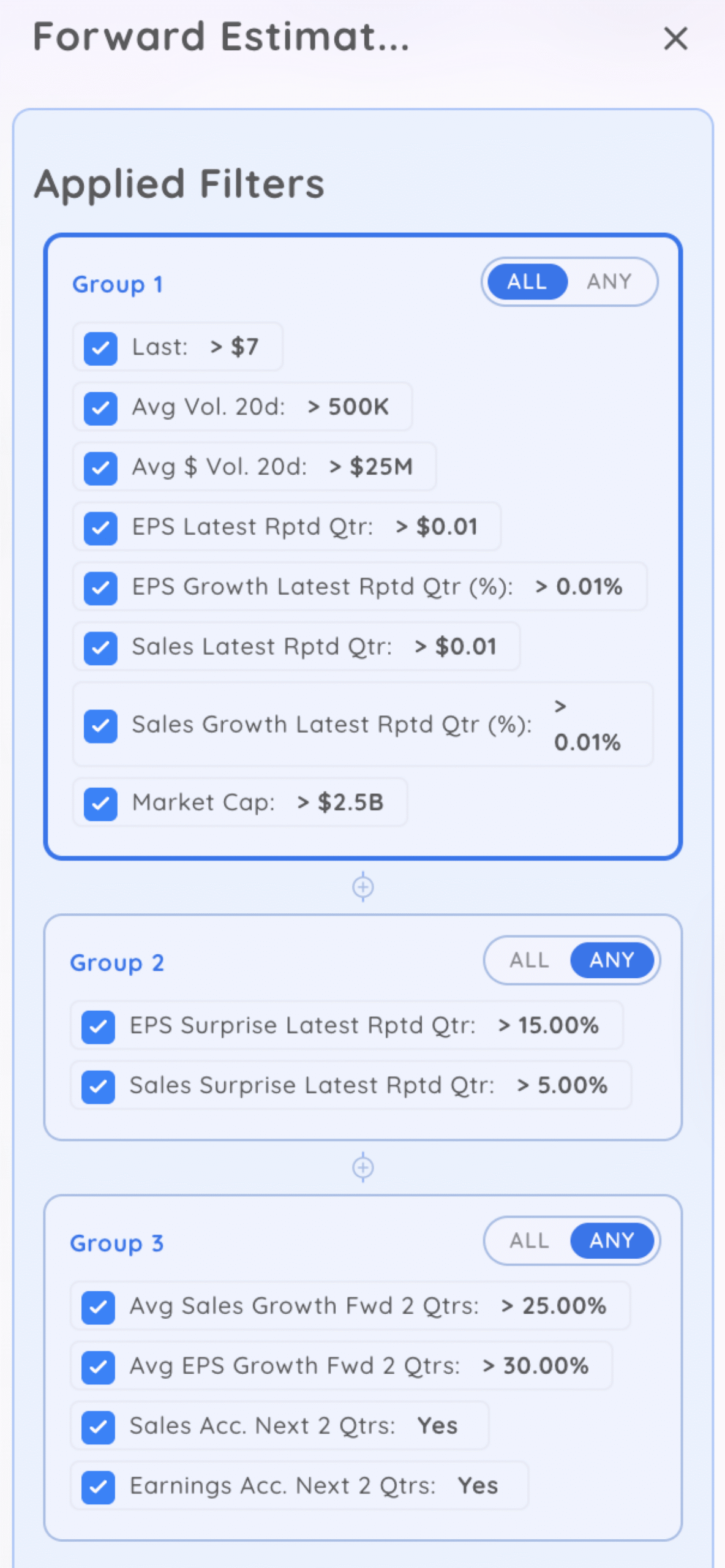
Task: Switch Group 1 to ANY matching
Action: click(x=609, y=282)
